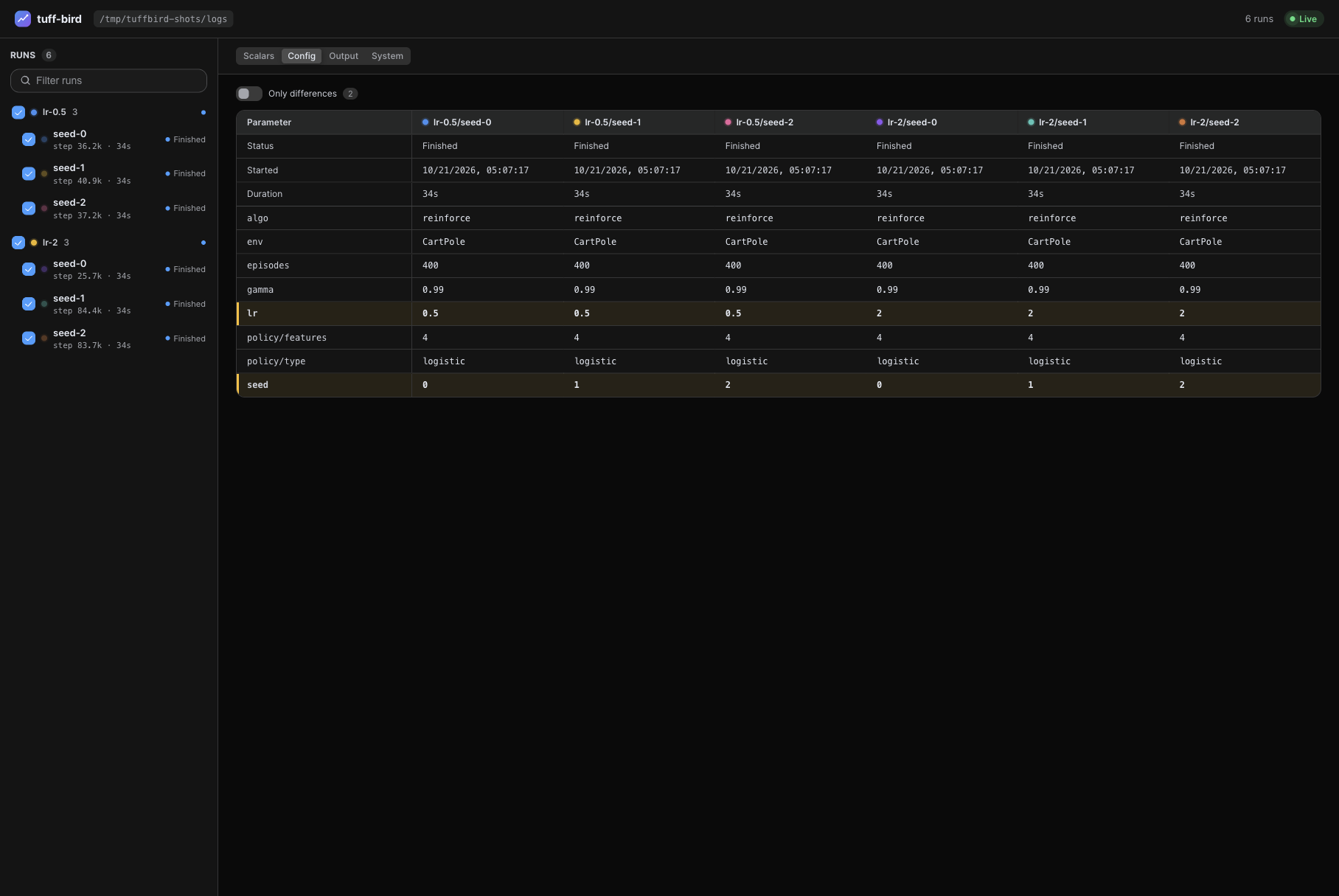1339x896 pixels.
Task: Click the tuff-bird logo icon
Action: click(x=23, y=18)
